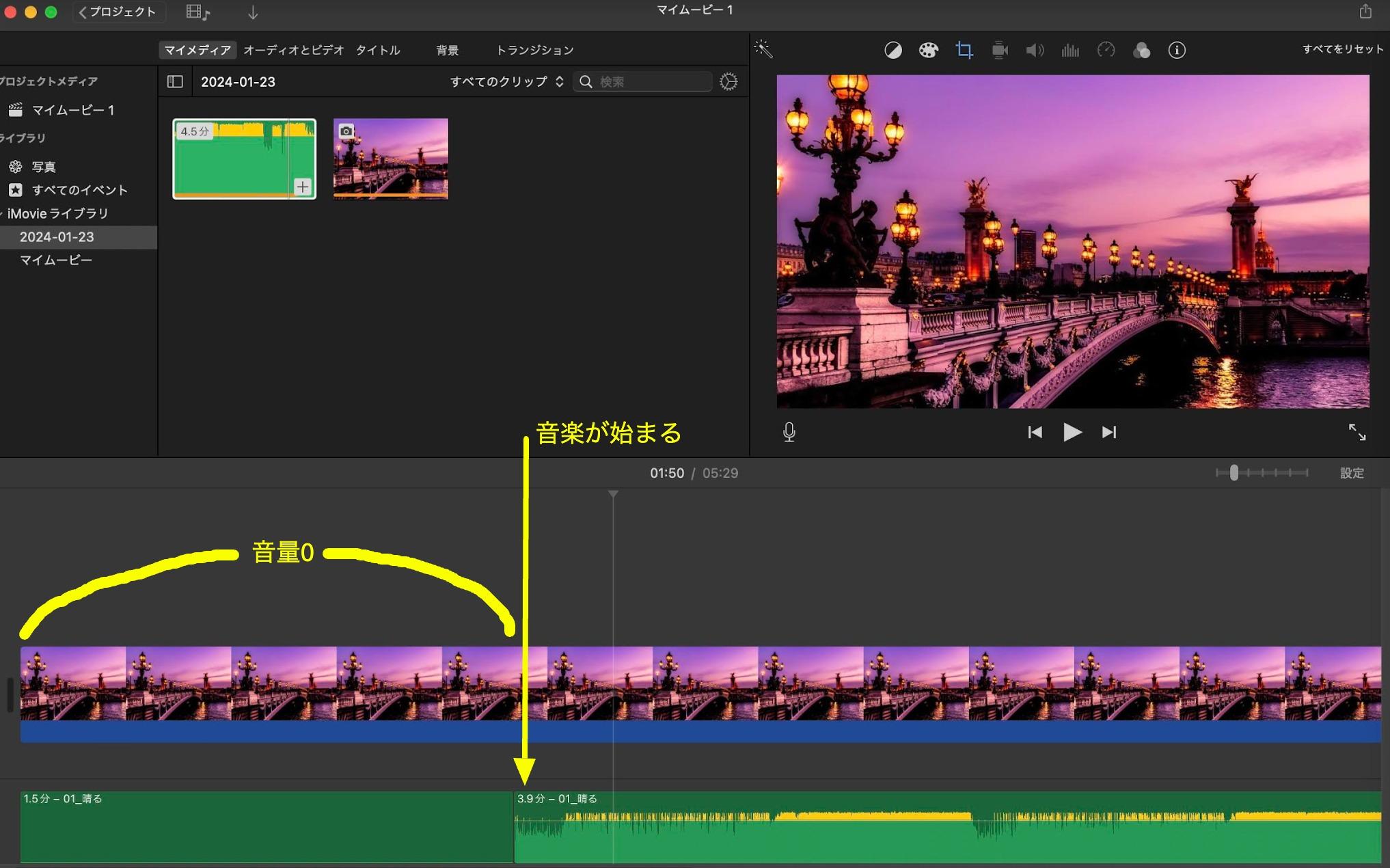
Task: Click the playhead marker at timeline top
Action: coord(613,493)
